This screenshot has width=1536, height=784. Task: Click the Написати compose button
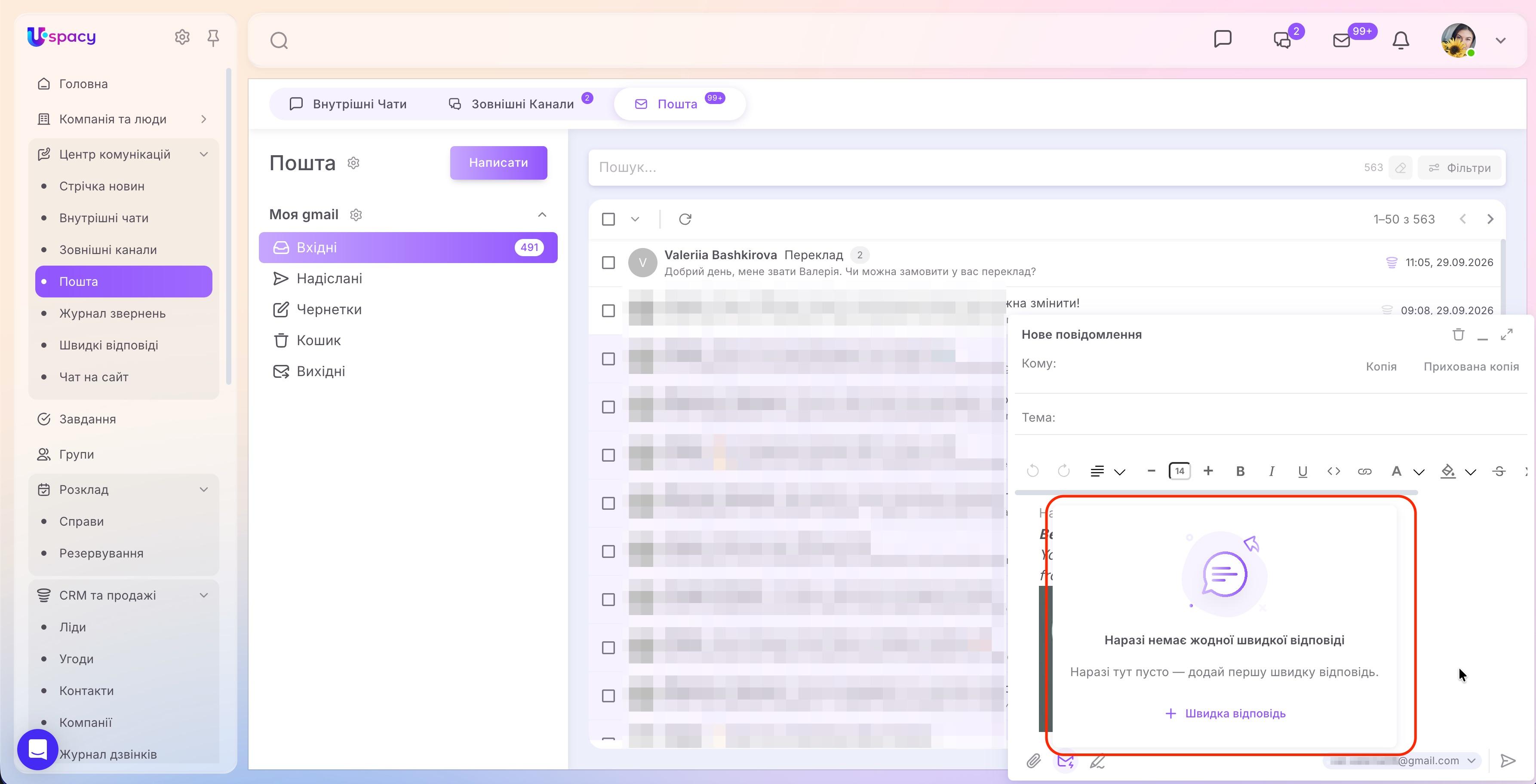pos(498,163)
